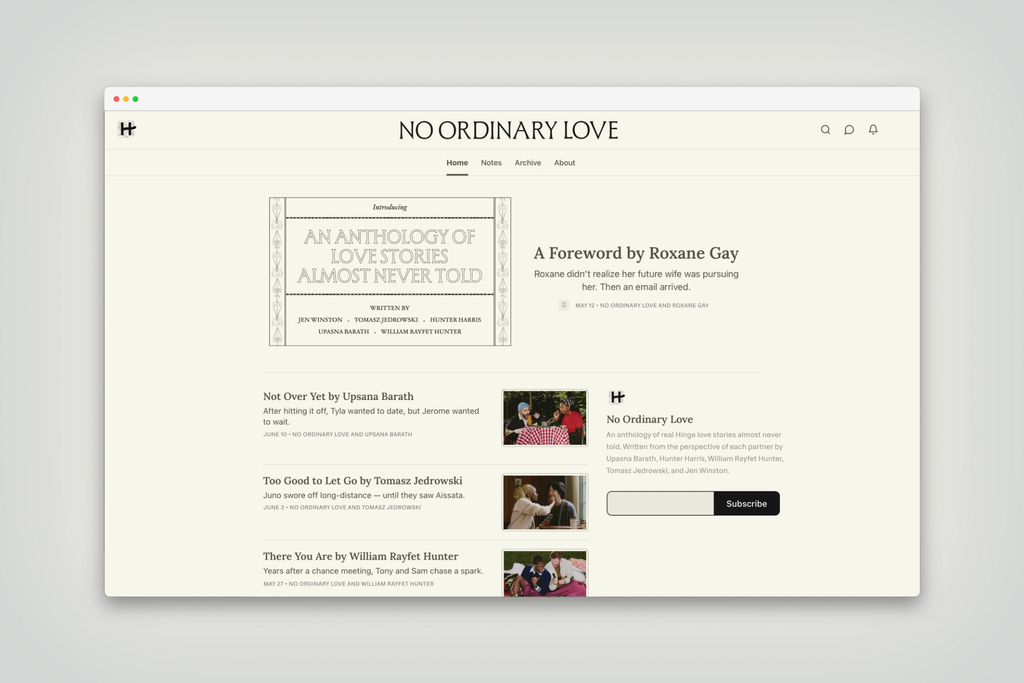
Task: Open the anthology cover artwork
Action: point(389,270)
